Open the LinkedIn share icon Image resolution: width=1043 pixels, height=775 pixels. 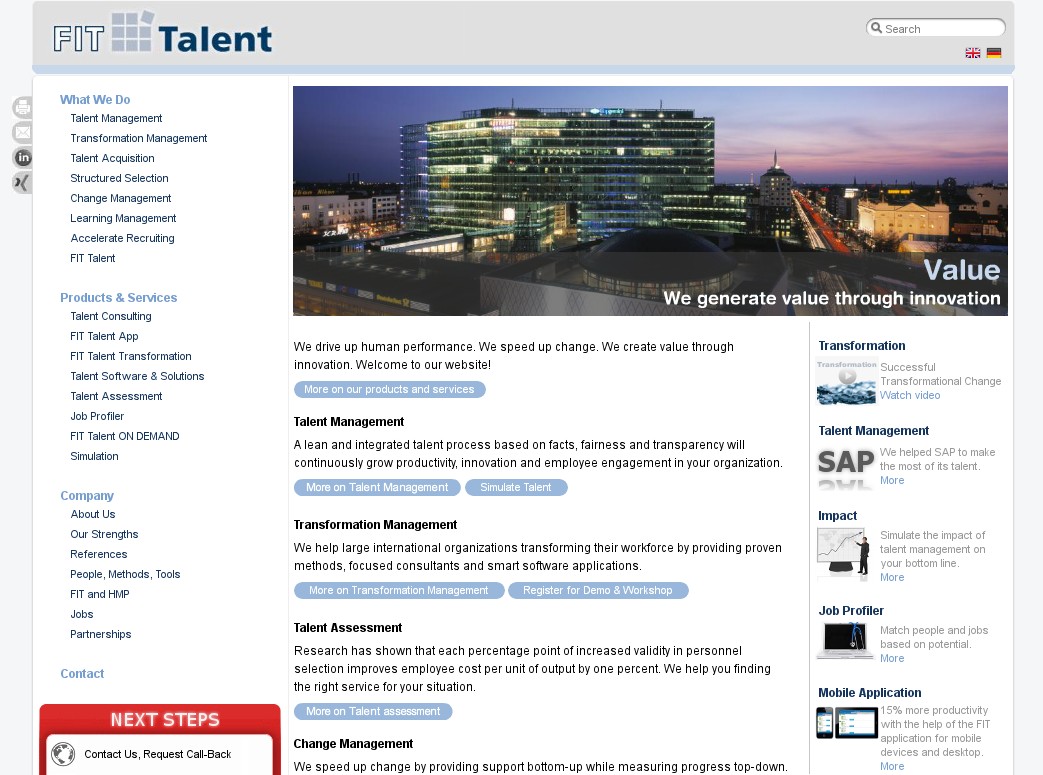coord(23,158)
